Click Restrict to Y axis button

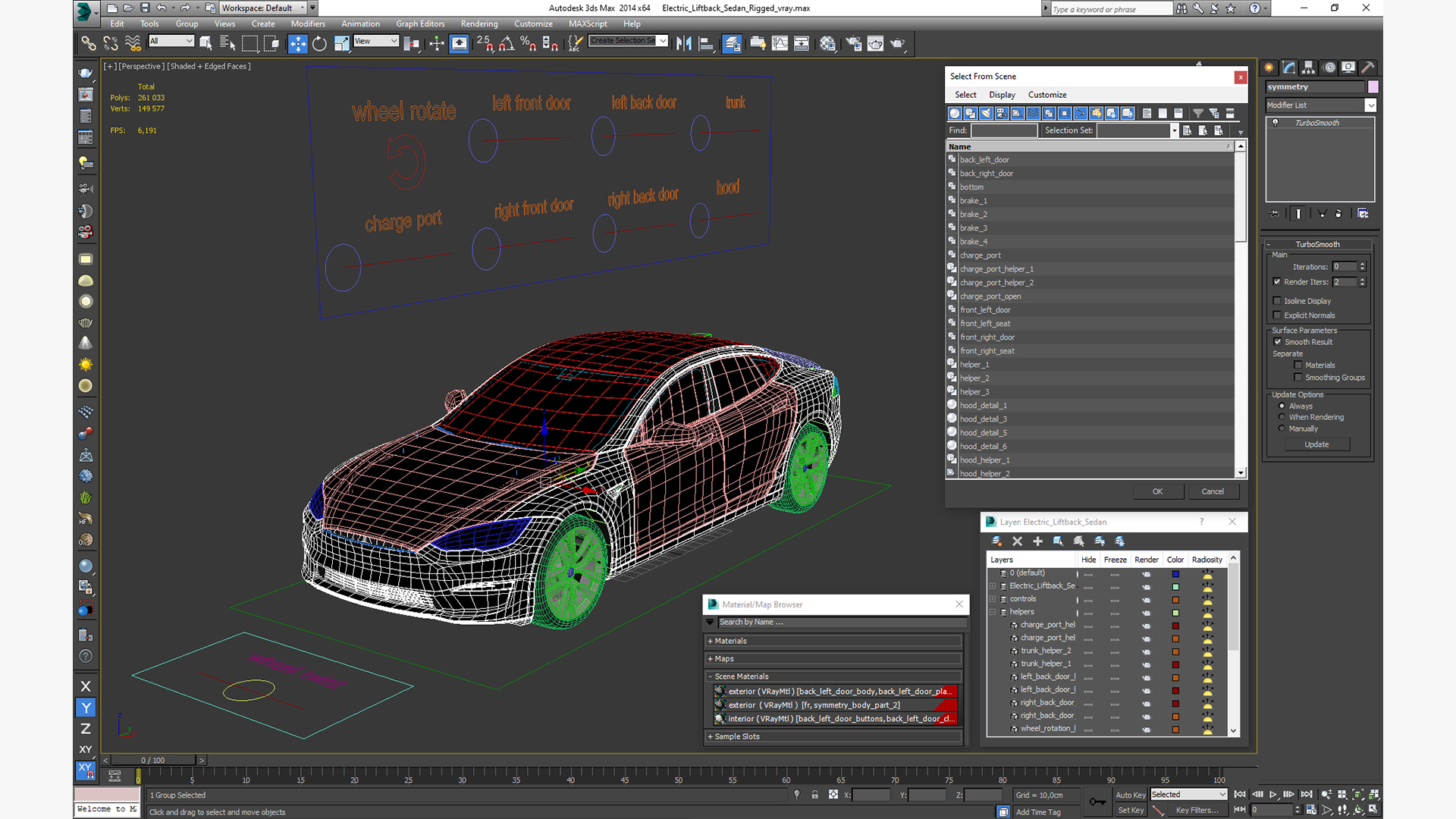(86, 708)
